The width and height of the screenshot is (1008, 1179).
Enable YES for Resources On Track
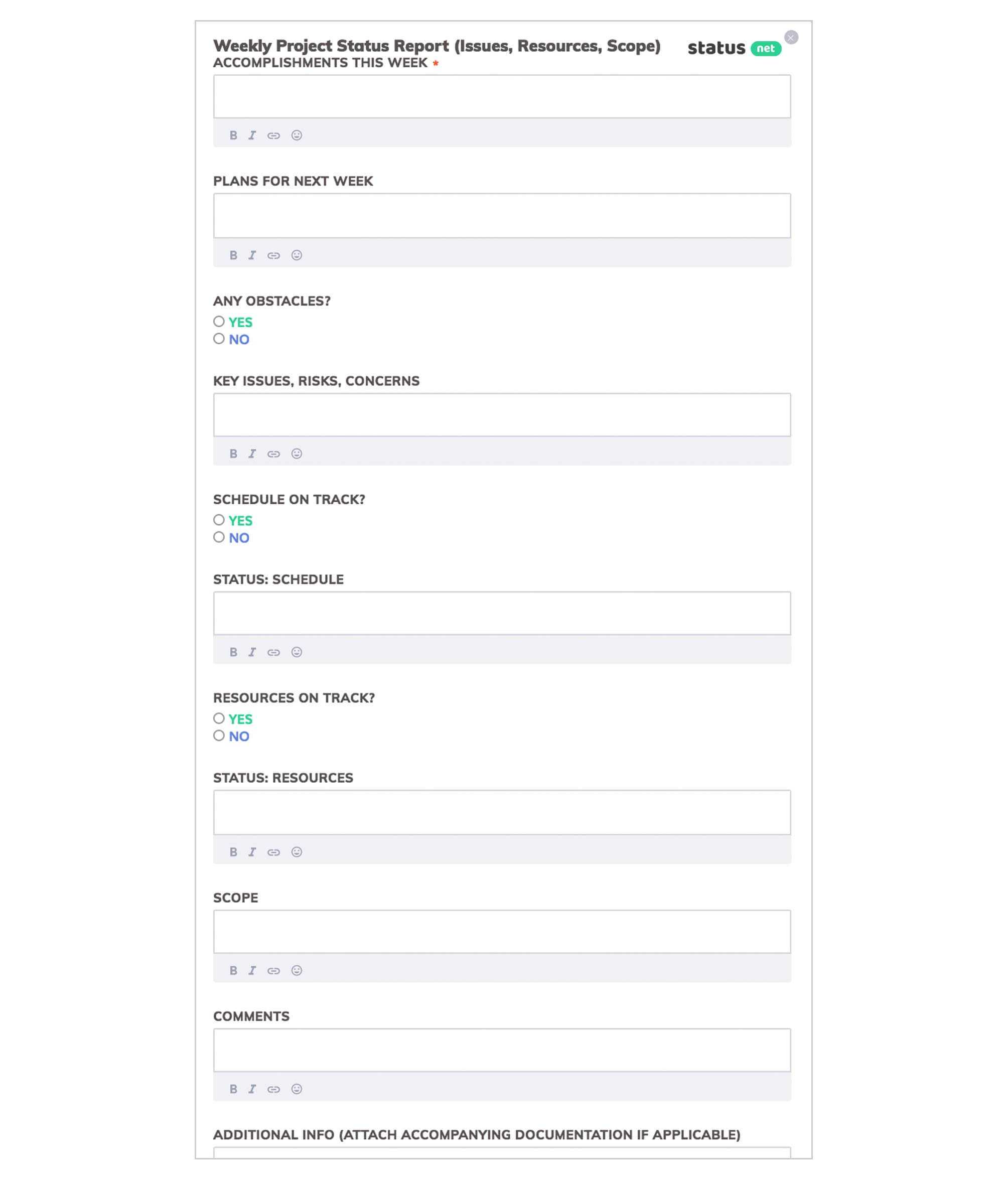coord(218,718)
